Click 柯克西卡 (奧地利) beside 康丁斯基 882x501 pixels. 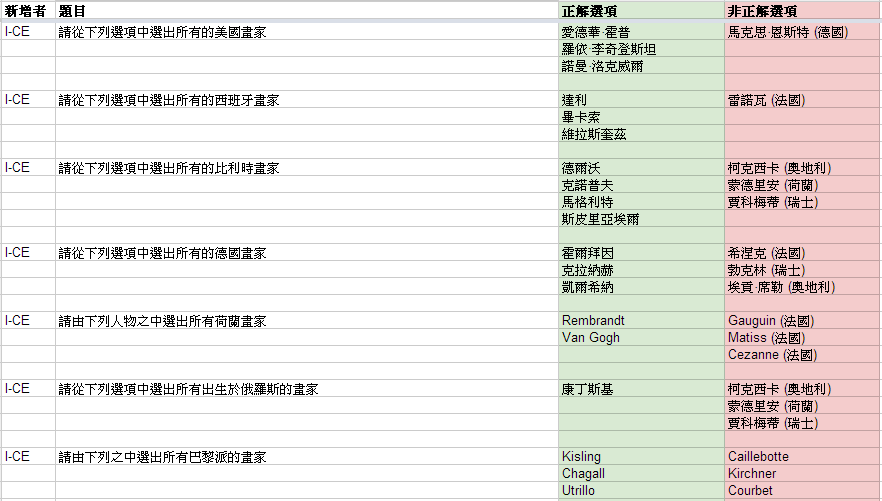[x=803, y=389]
